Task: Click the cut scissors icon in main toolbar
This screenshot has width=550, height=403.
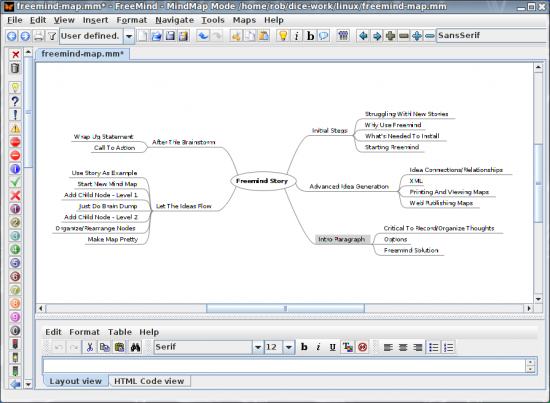Action: (236, 36)
